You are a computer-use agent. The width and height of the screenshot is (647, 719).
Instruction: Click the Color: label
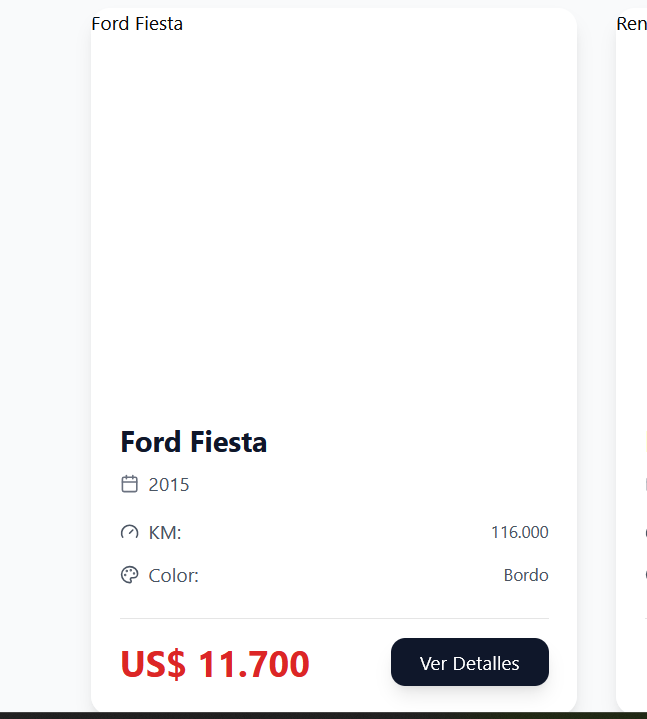(173, 576)
